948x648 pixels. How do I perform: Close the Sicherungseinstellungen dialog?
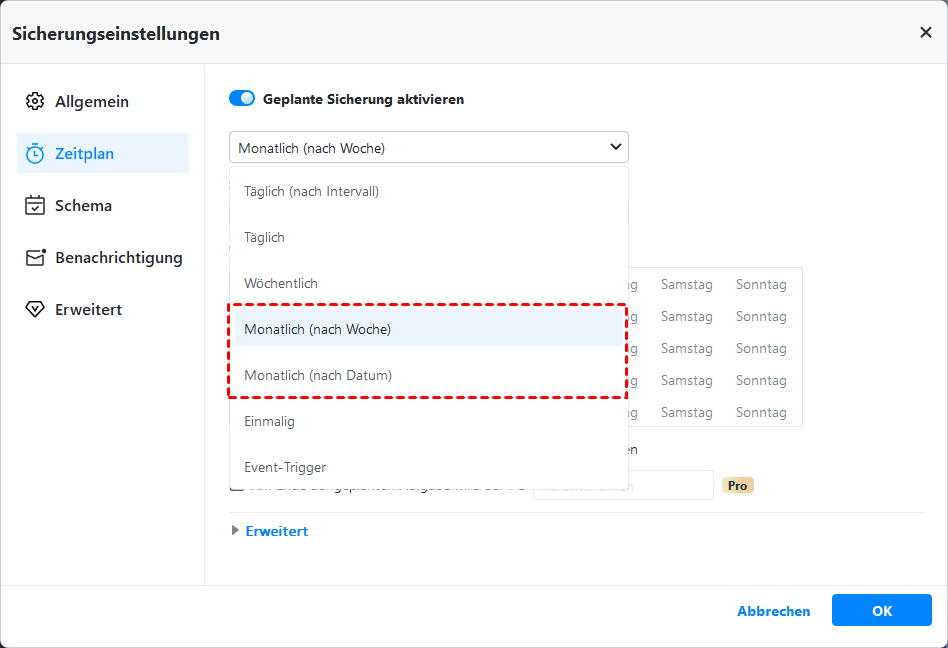(925, 33)
